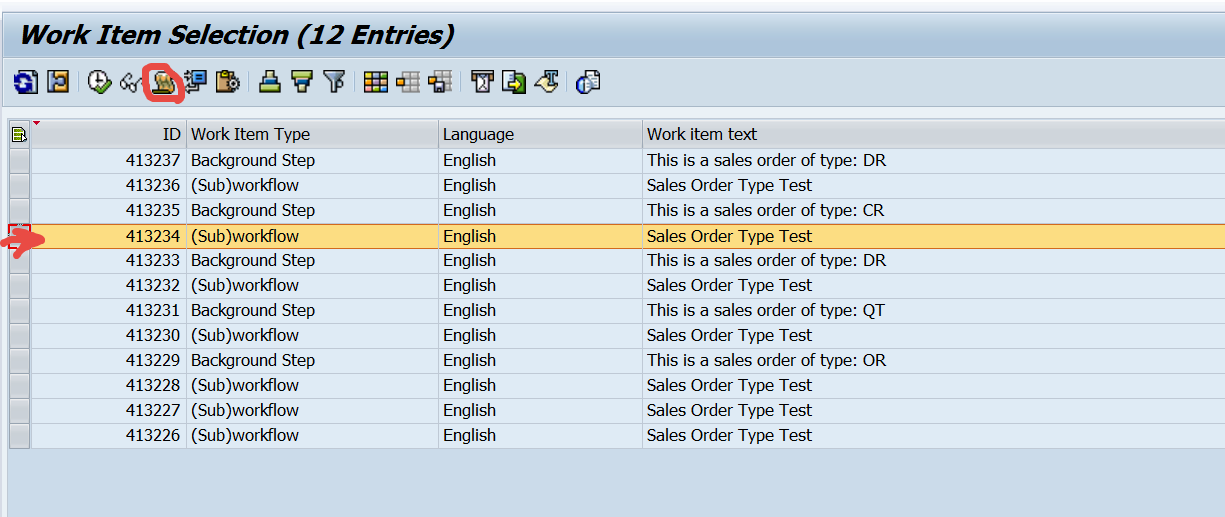Select the row marker for ID 413226
Screen dimensions: 1225x517
pyautogui.click(x=19, y=435)
